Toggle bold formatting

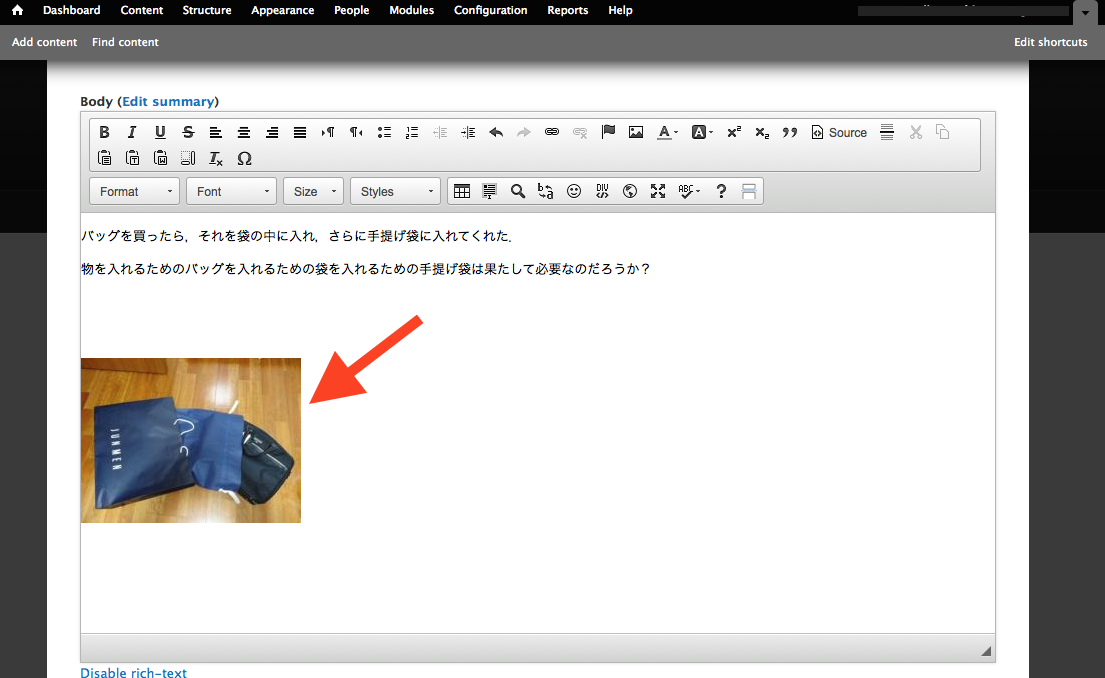pyautogui.click(x=104, y=132)
